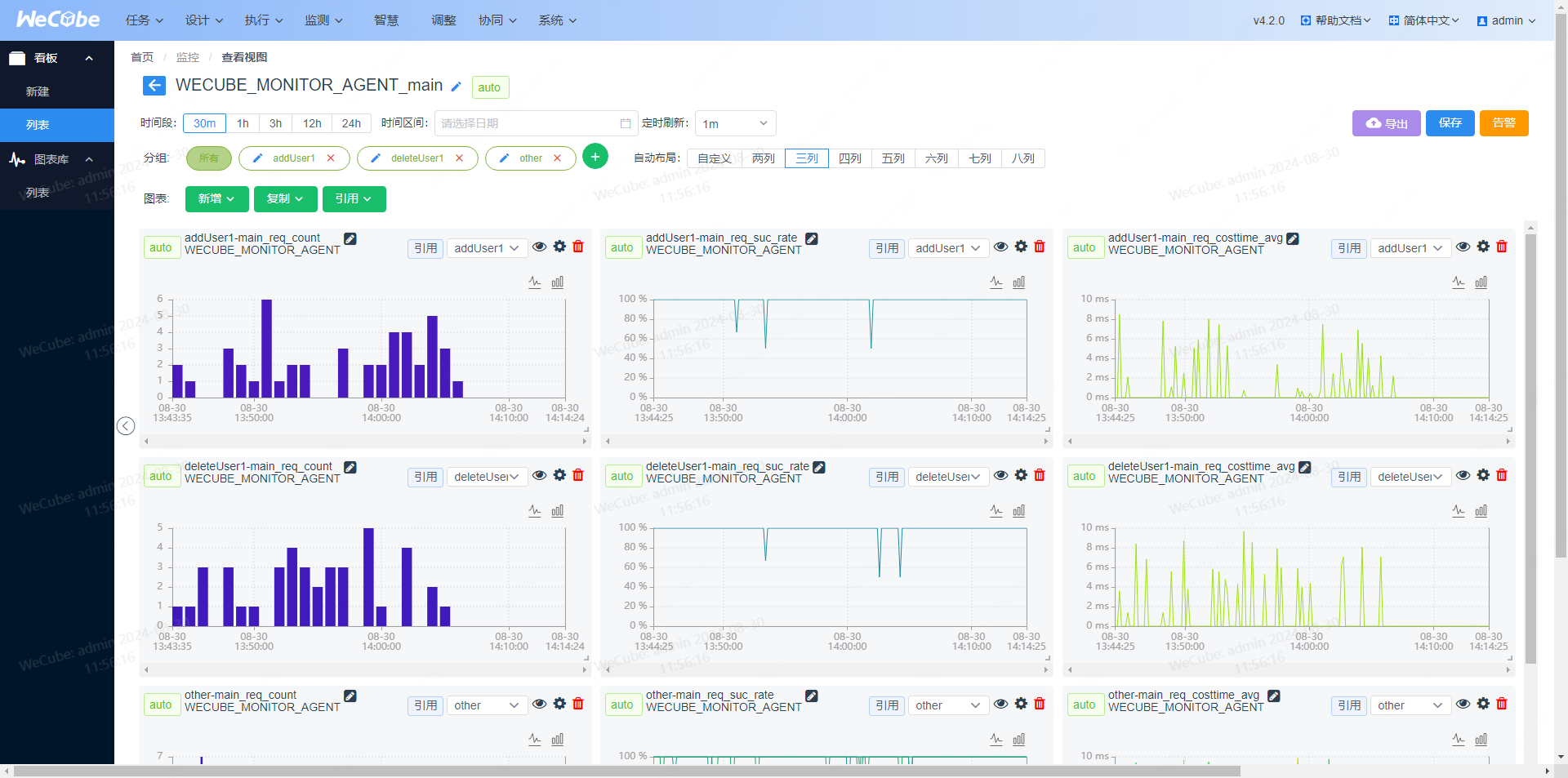Preview other-main_req_costtime_avg with eye icon

tap(1463, 704)
